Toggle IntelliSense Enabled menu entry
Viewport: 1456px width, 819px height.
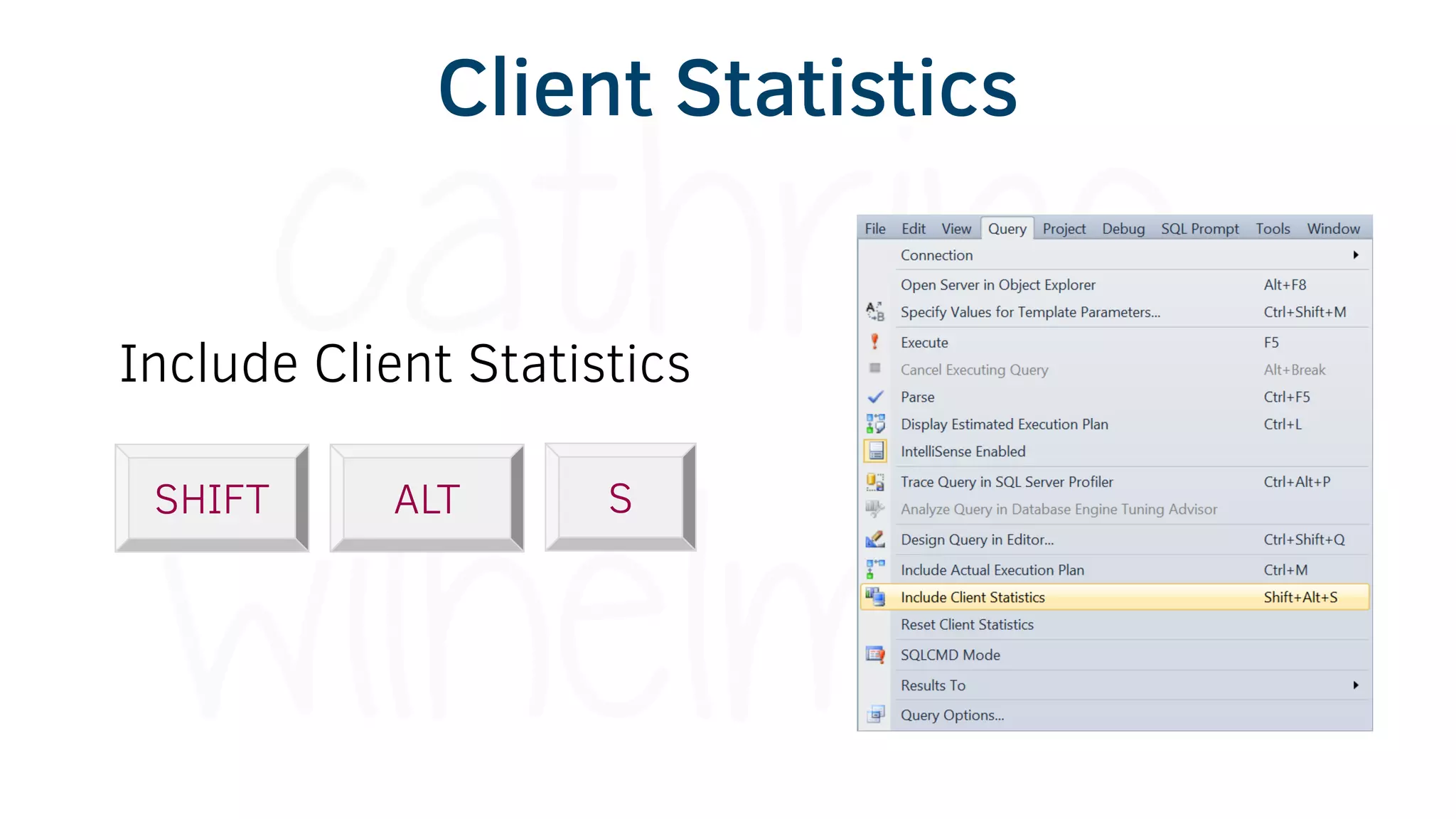point(1115,451)
